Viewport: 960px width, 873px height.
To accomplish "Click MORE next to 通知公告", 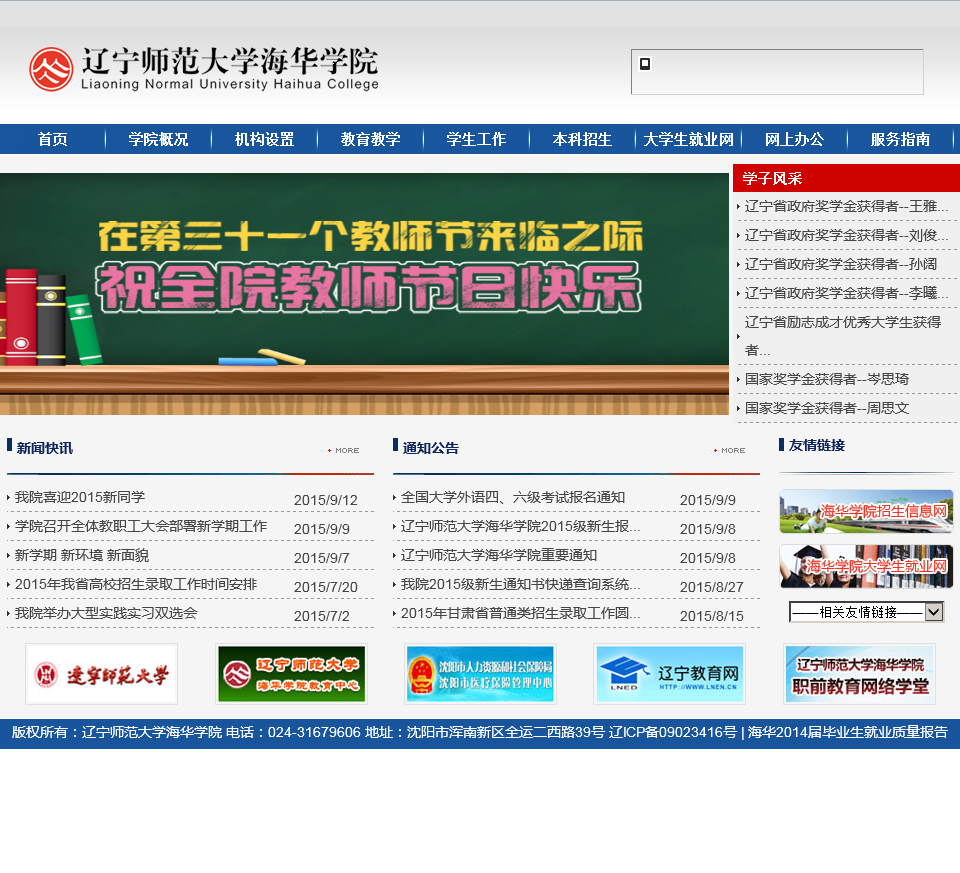I will coord(730,450).
